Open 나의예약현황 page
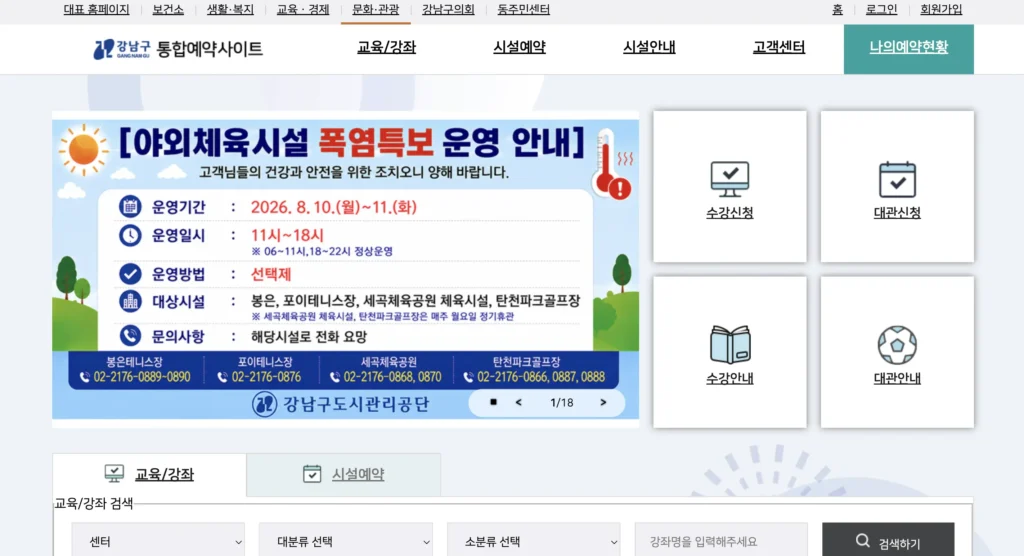Screen dimensions: 1024x556 (x=908, y=49)
